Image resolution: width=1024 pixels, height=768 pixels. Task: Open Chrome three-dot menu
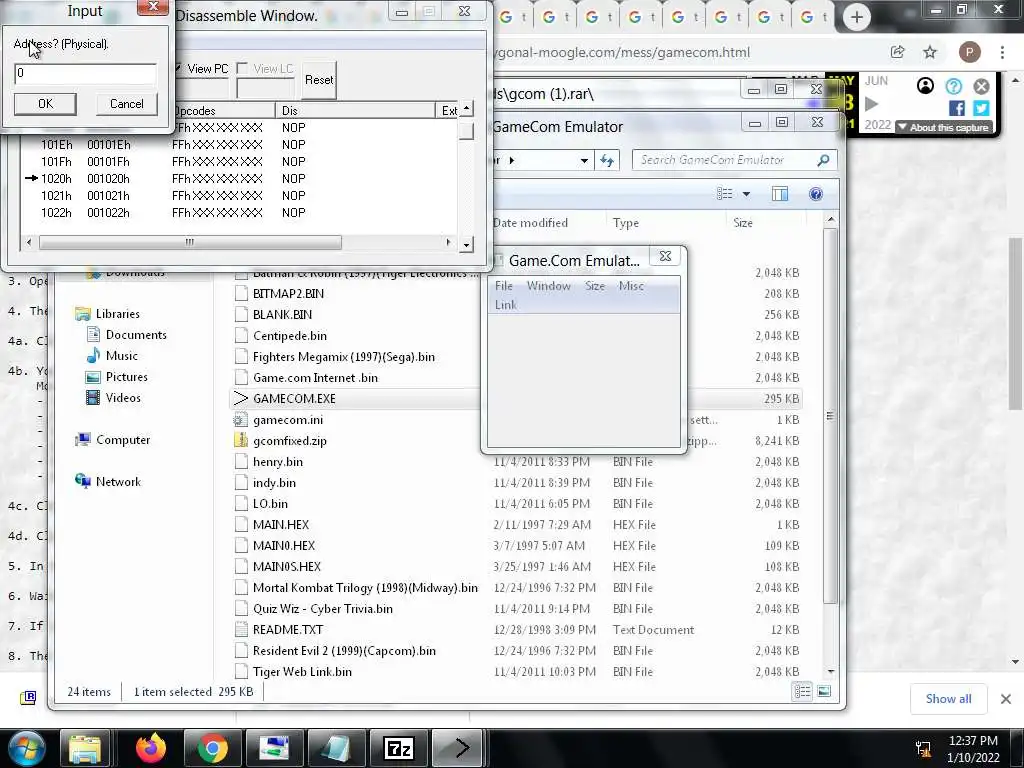coord(1002,52)
